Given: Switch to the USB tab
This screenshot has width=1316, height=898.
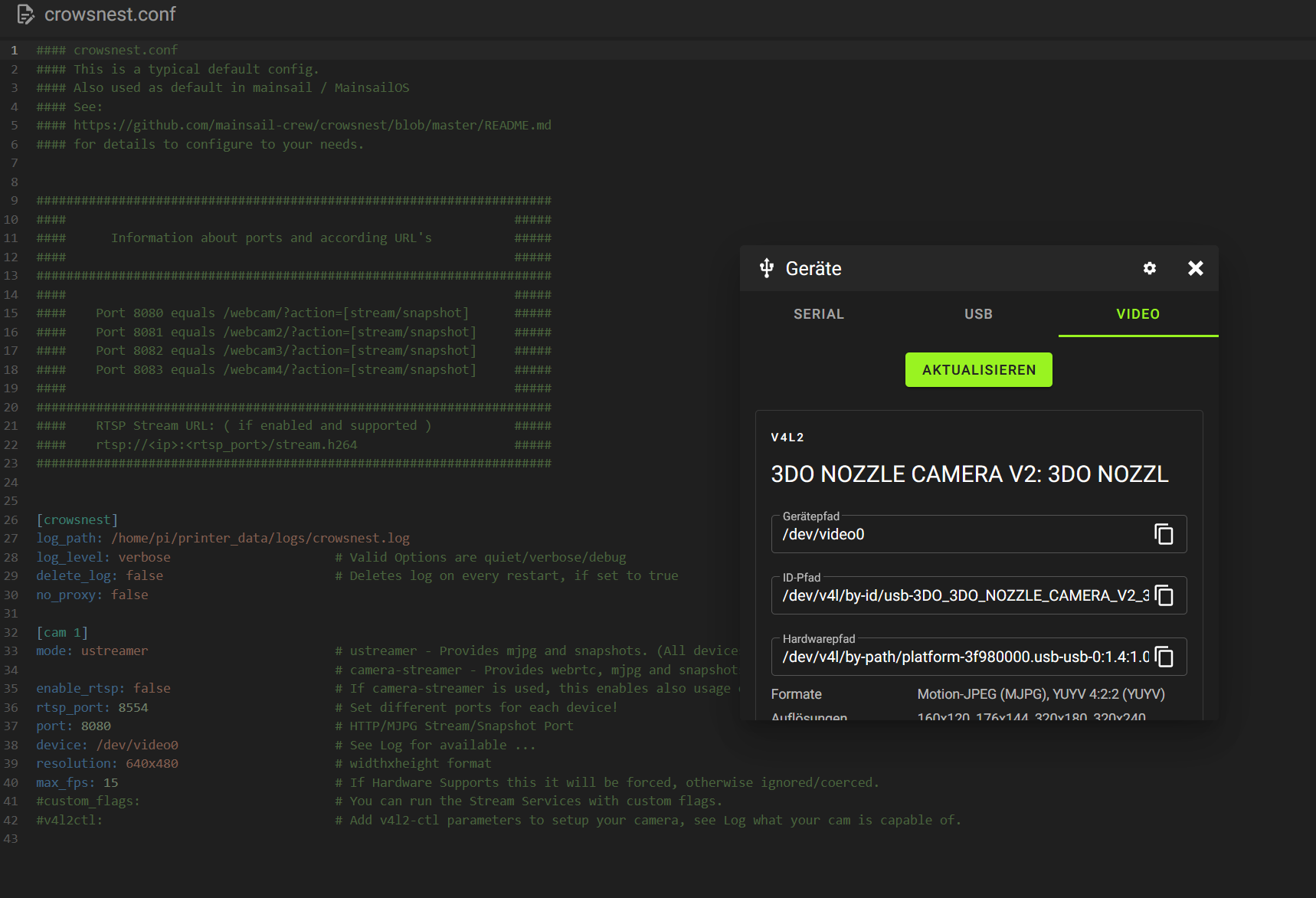Looking at the screenshot, I should [978, 314].
